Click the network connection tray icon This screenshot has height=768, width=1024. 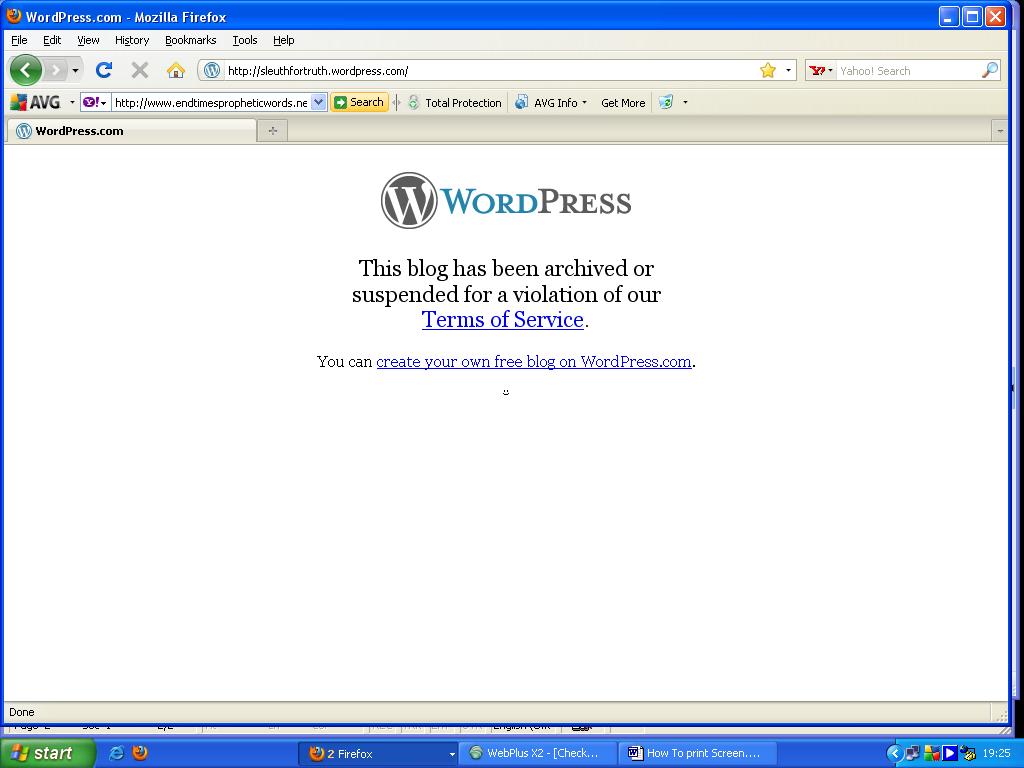(912, 754)
